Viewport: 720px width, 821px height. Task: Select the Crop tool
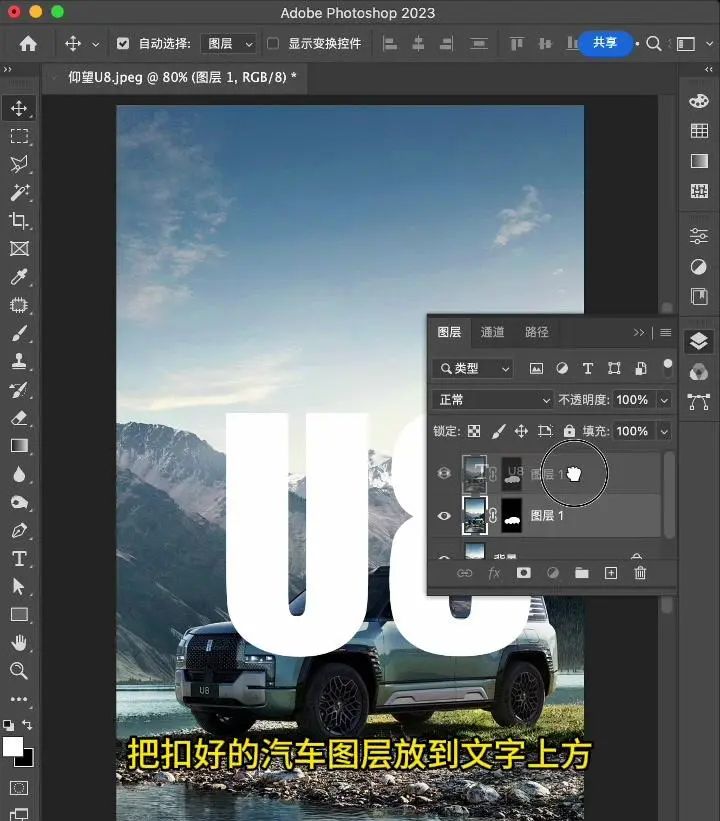pos(19,220)
